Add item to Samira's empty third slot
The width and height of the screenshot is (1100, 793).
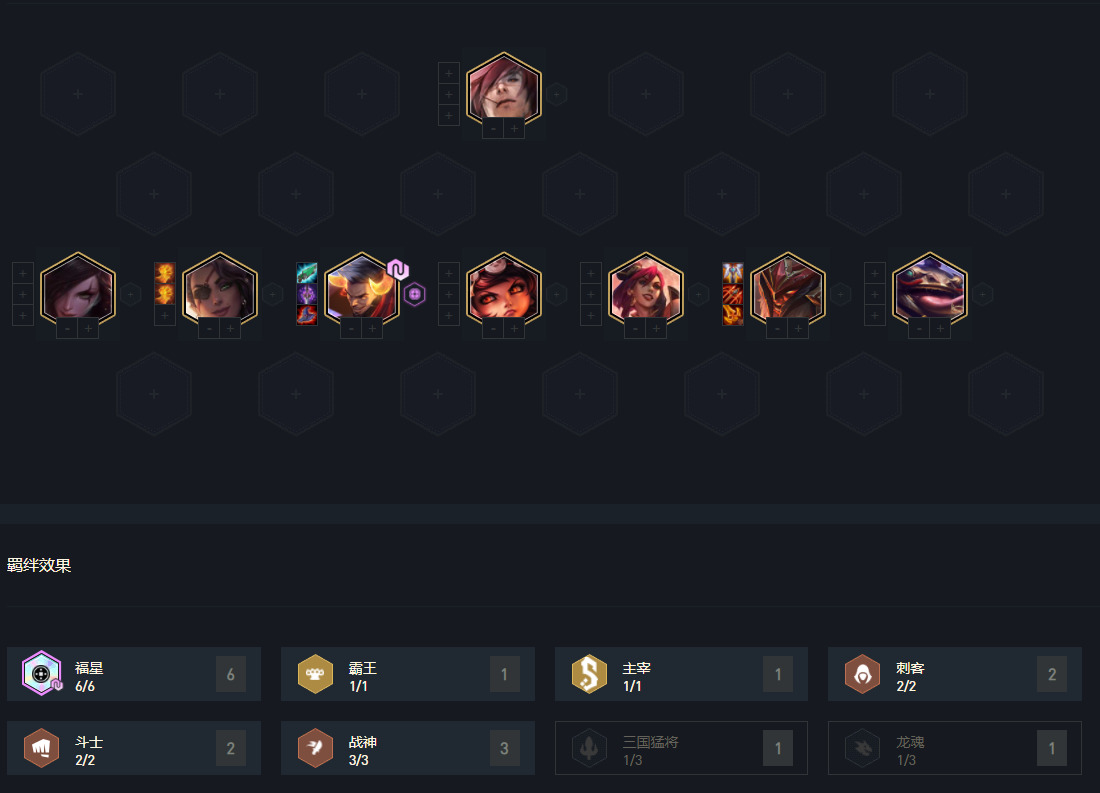click(164, 316)
